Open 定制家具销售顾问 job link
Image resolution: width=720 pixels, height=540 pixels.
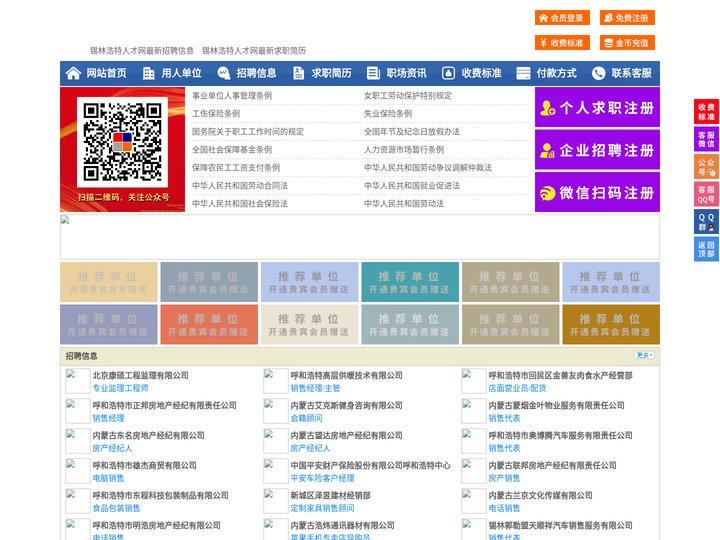[322, 508]
